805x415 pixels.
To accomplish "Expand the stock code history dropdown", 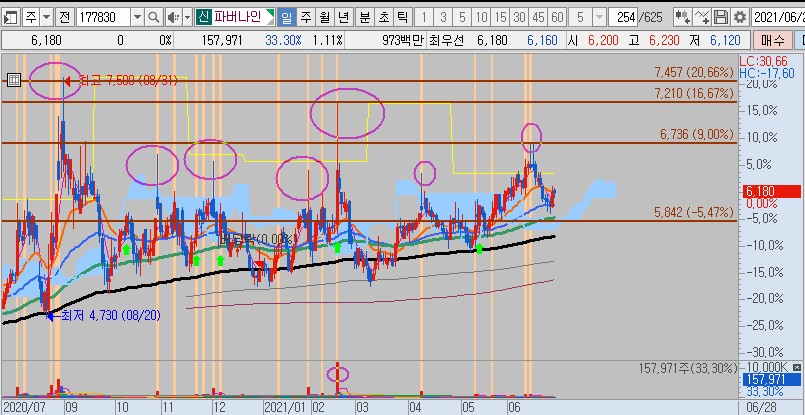I will [137, 17].
